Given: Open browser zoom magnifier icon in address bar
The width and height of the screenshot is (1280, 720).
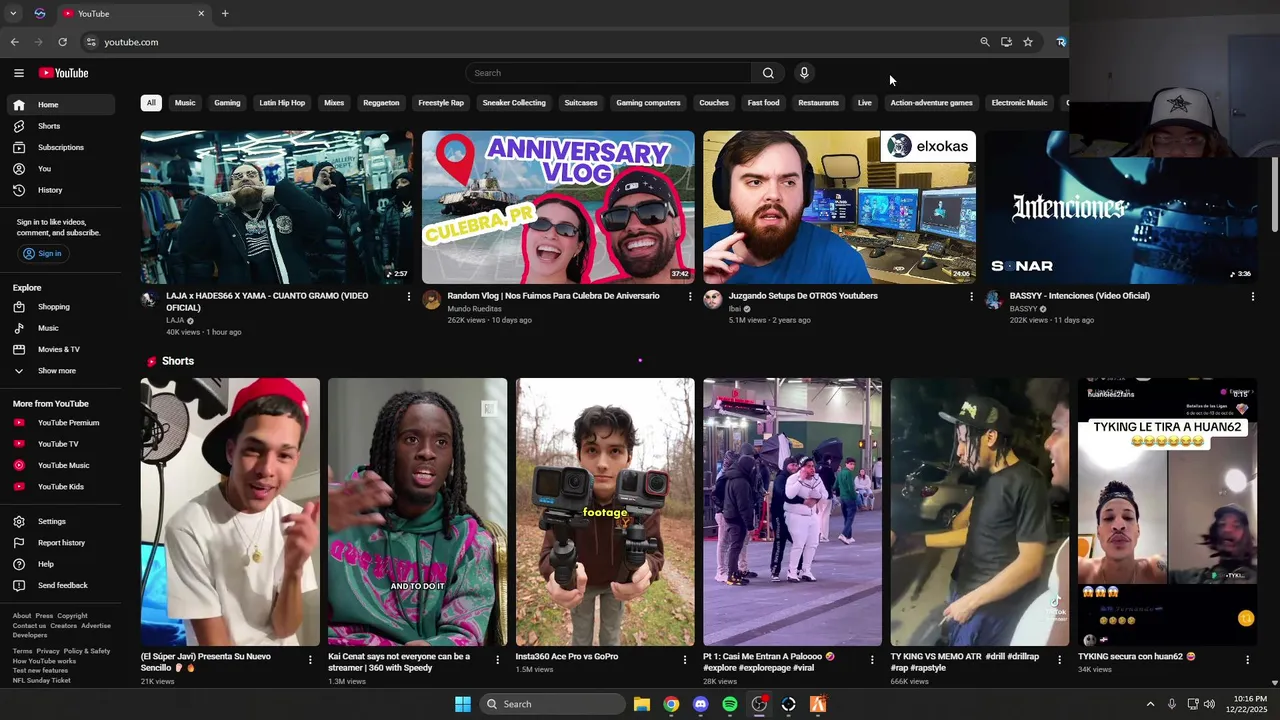Looking at the screenshot, I should [985, 42].
